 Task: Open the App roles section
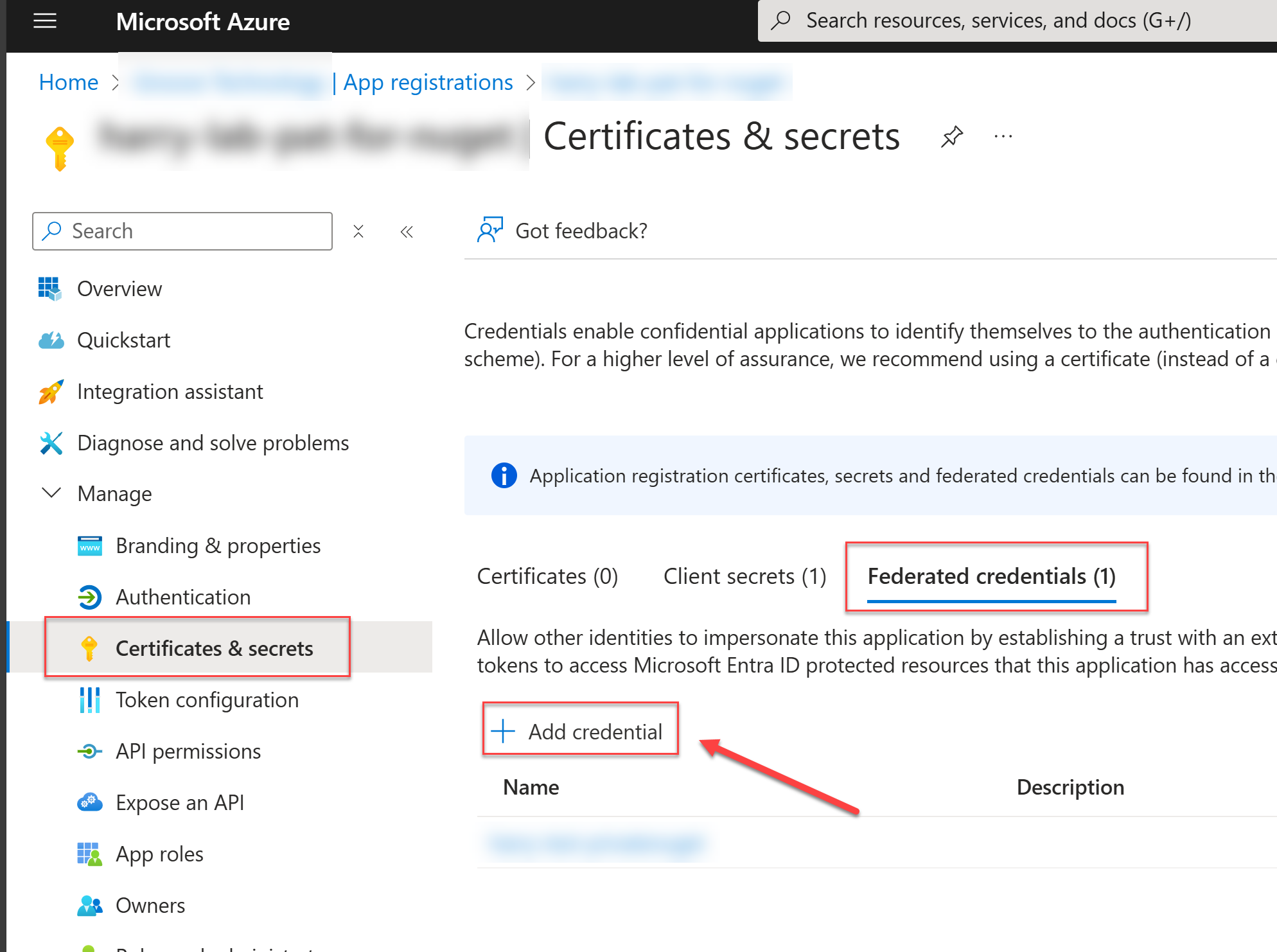point(159,854)
